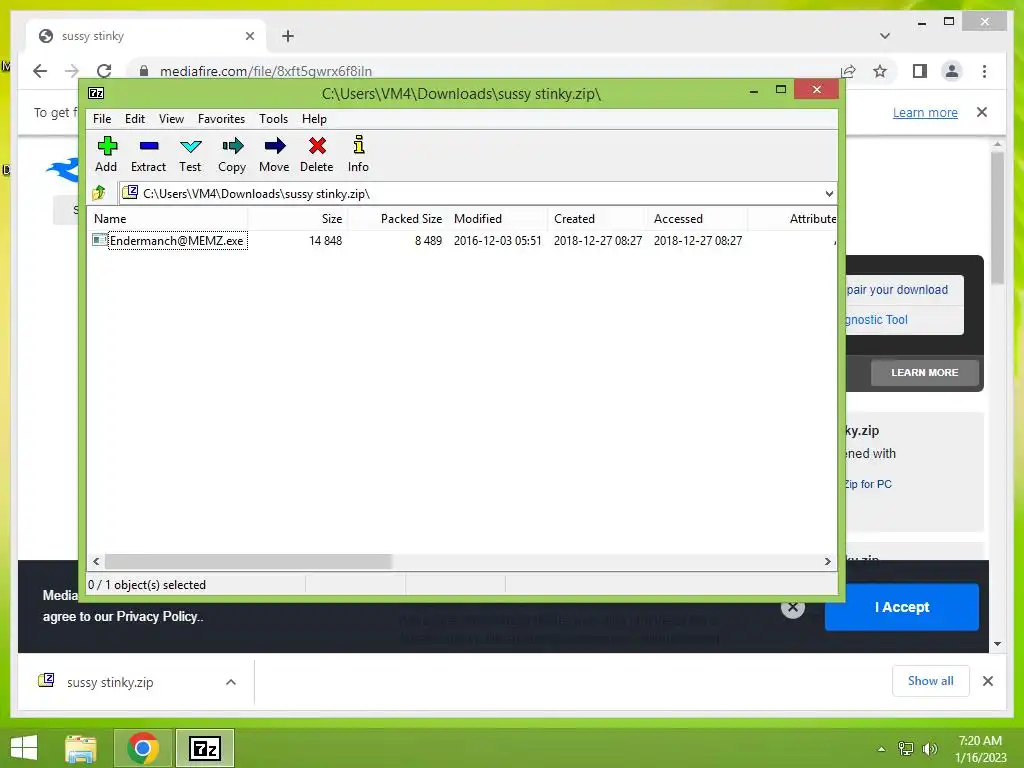Screen dimensions: 1024x768
Task: Open a new Chrome tab
Action: (288, 36)
